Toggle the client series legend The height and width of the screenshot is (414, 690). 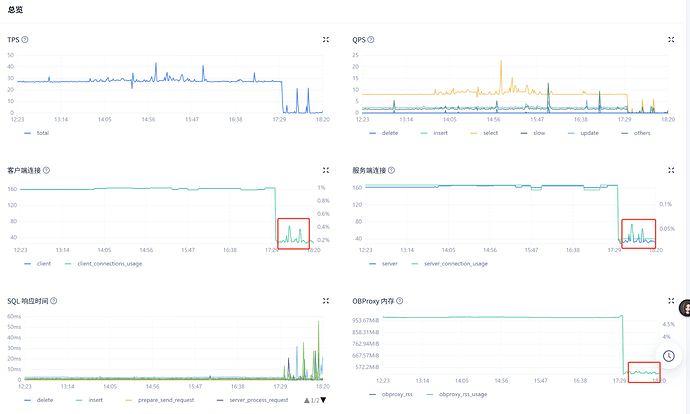tap(38, 264)
